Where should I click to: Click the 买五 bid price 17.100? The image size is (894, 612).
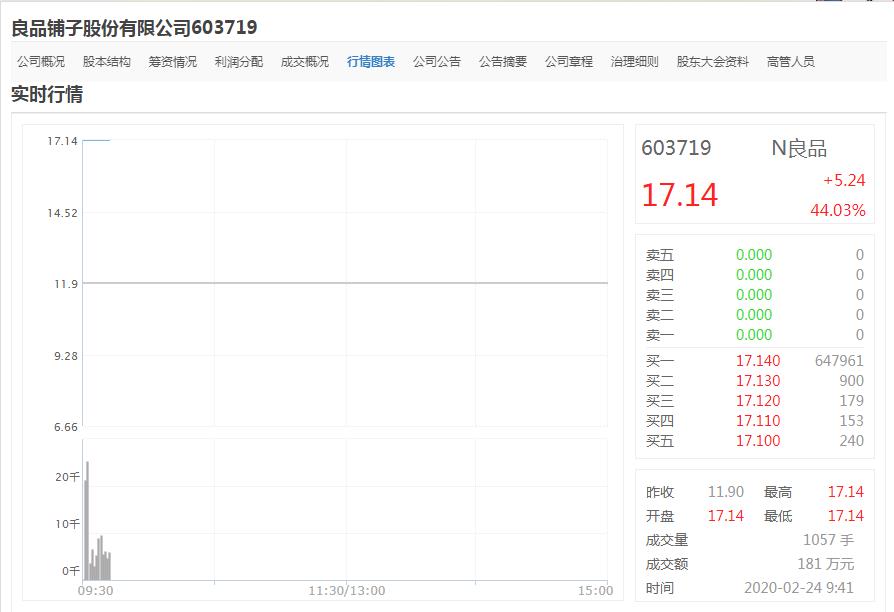pos(758,440)
